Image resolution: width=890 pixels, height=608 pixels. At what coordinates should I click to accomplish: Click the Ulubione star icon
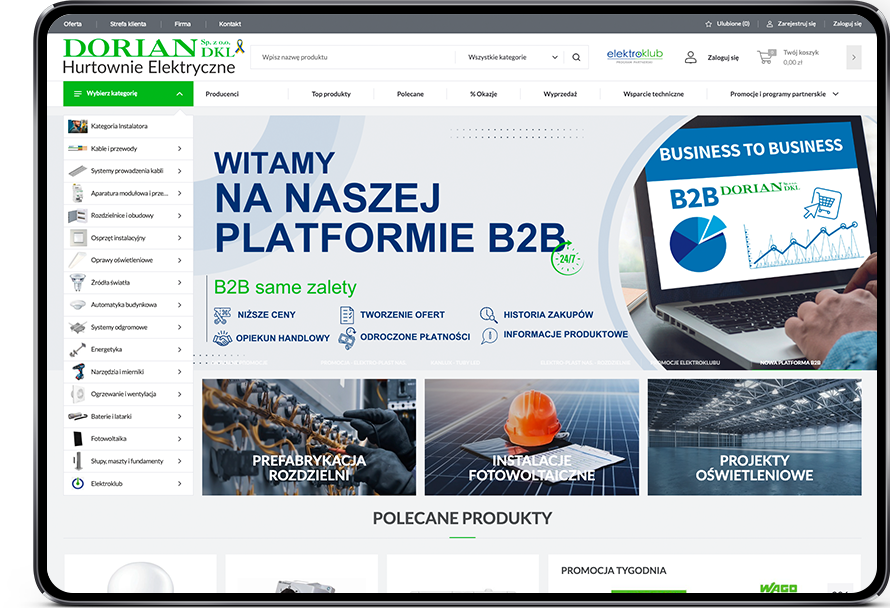709,23
